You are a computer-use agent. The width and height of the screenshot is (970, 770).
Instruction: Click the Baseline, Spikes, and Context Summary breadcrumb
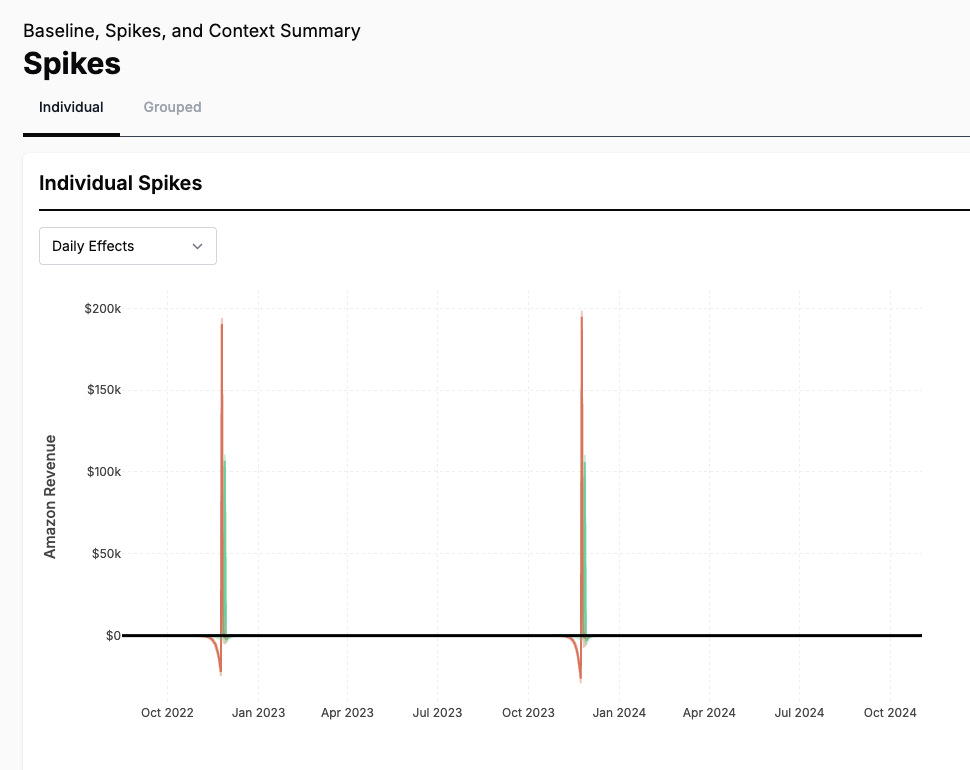pos(192,31)
